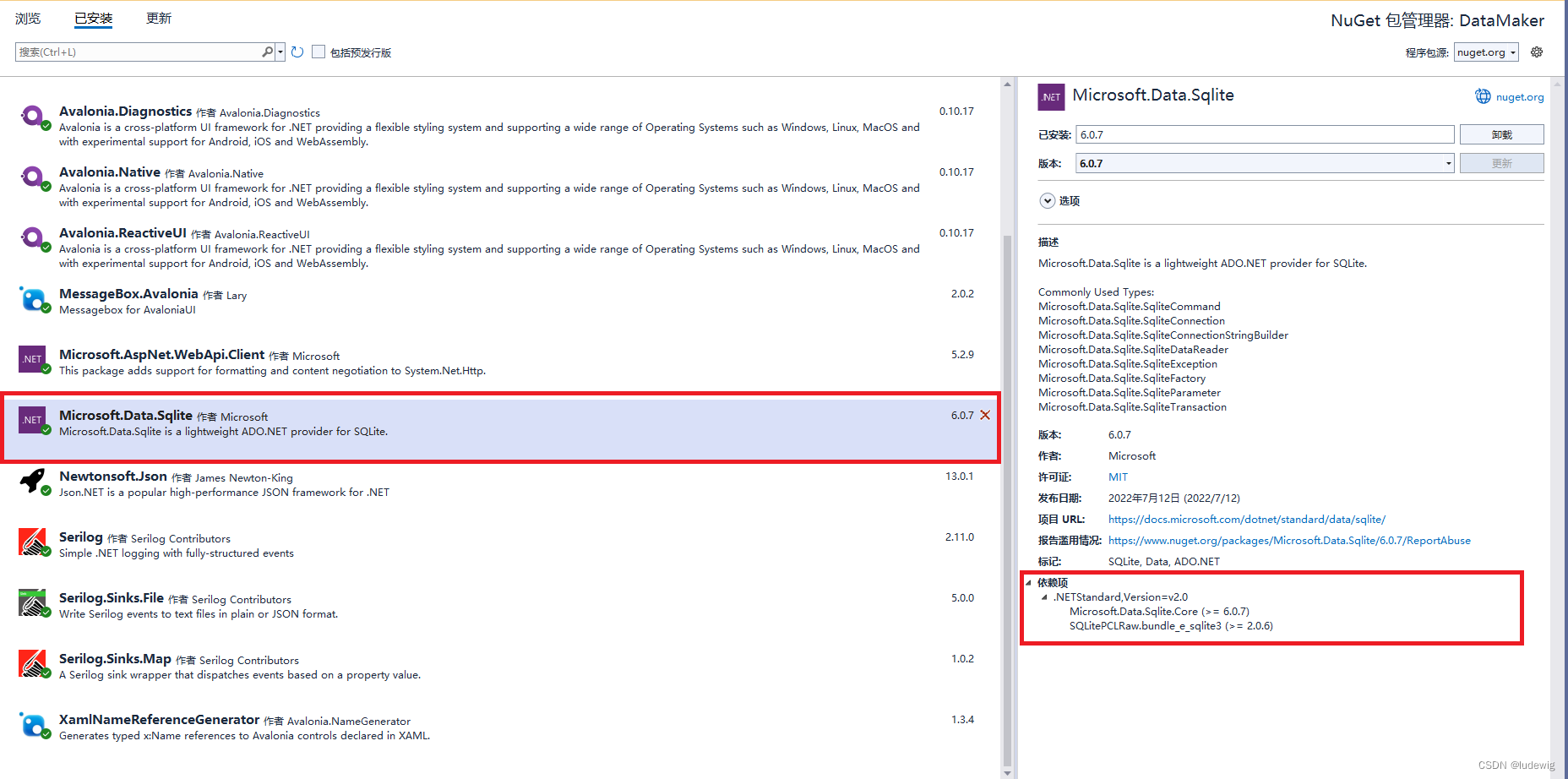
Task: Click the list scrollbar up arrow
Action: [x=1007, y=84]
